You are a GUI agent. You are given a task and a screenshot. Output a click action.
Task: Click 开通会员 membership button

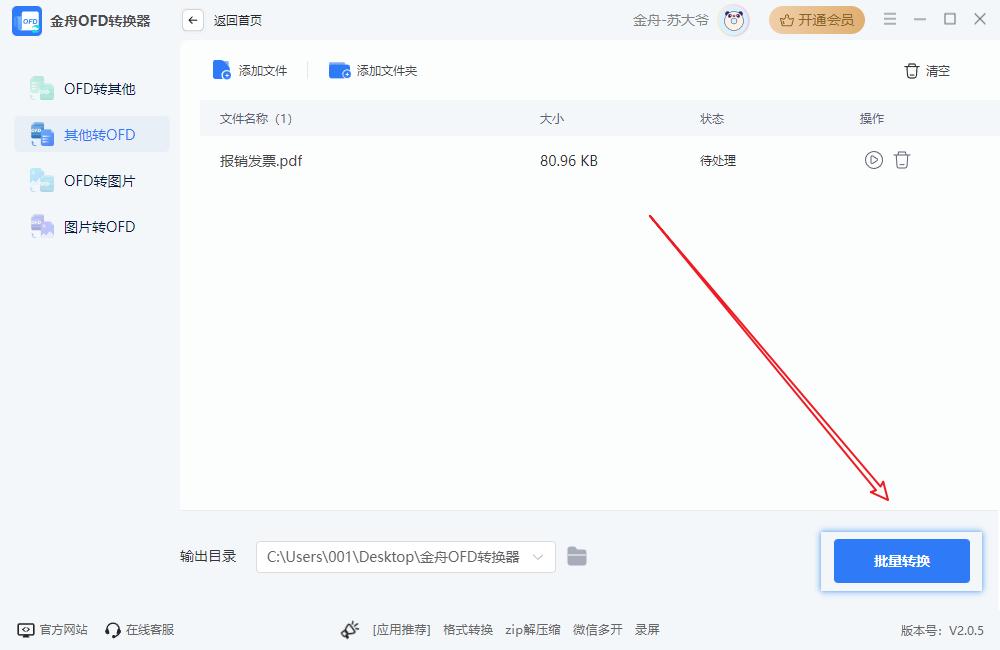coord(817,20)
